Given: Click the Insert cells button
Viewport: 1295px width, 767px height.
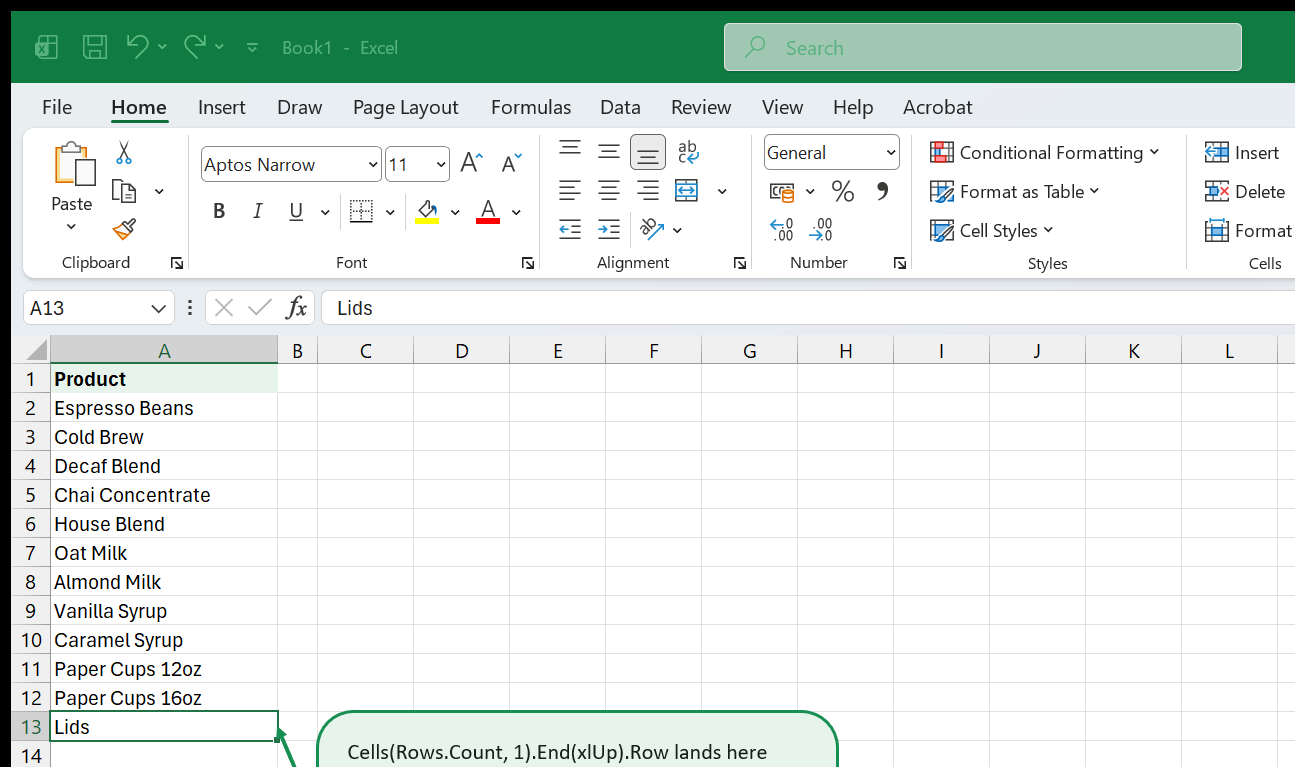Looking at the screenshot, I should 1241,152.
